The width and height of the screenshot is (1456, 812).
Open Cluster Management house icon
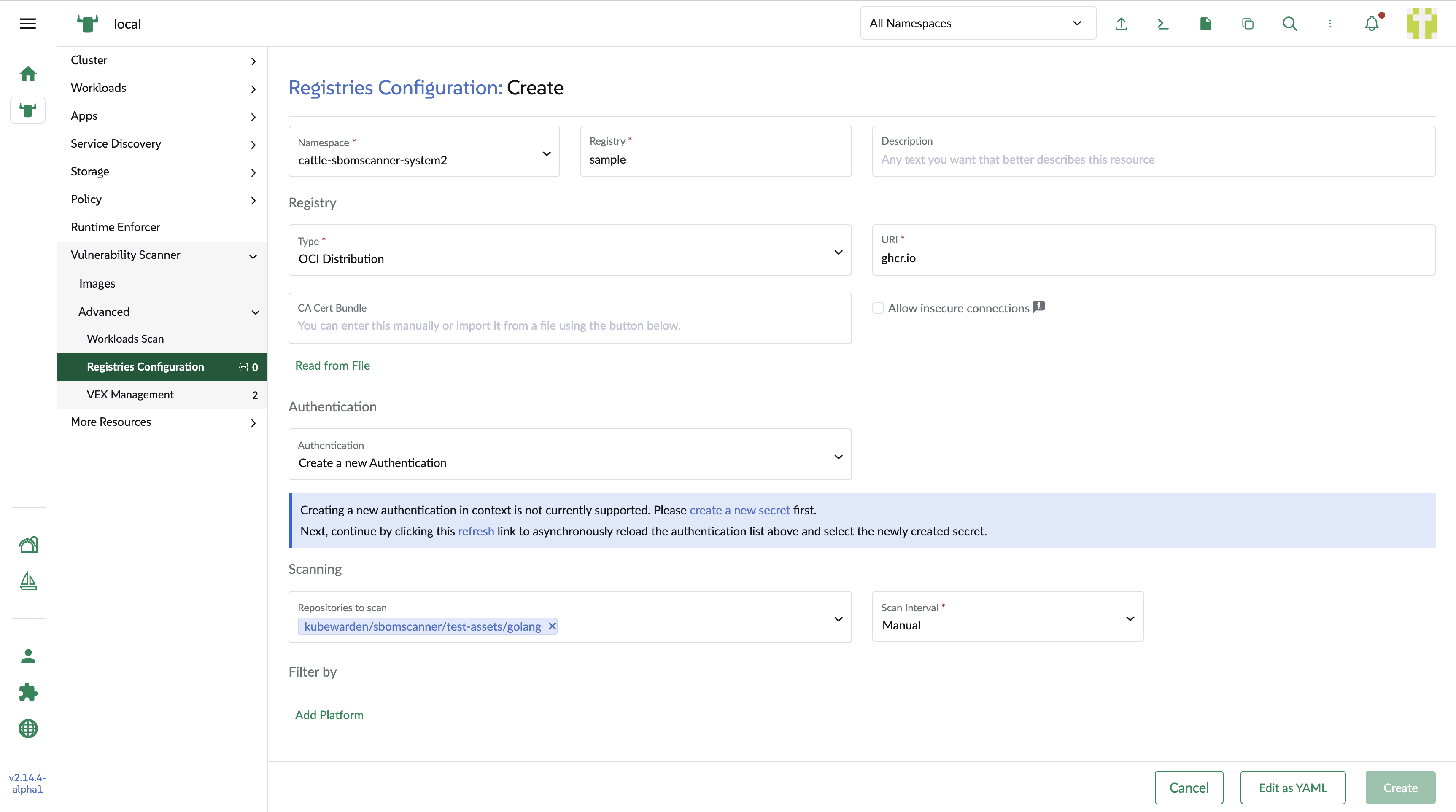28,545
